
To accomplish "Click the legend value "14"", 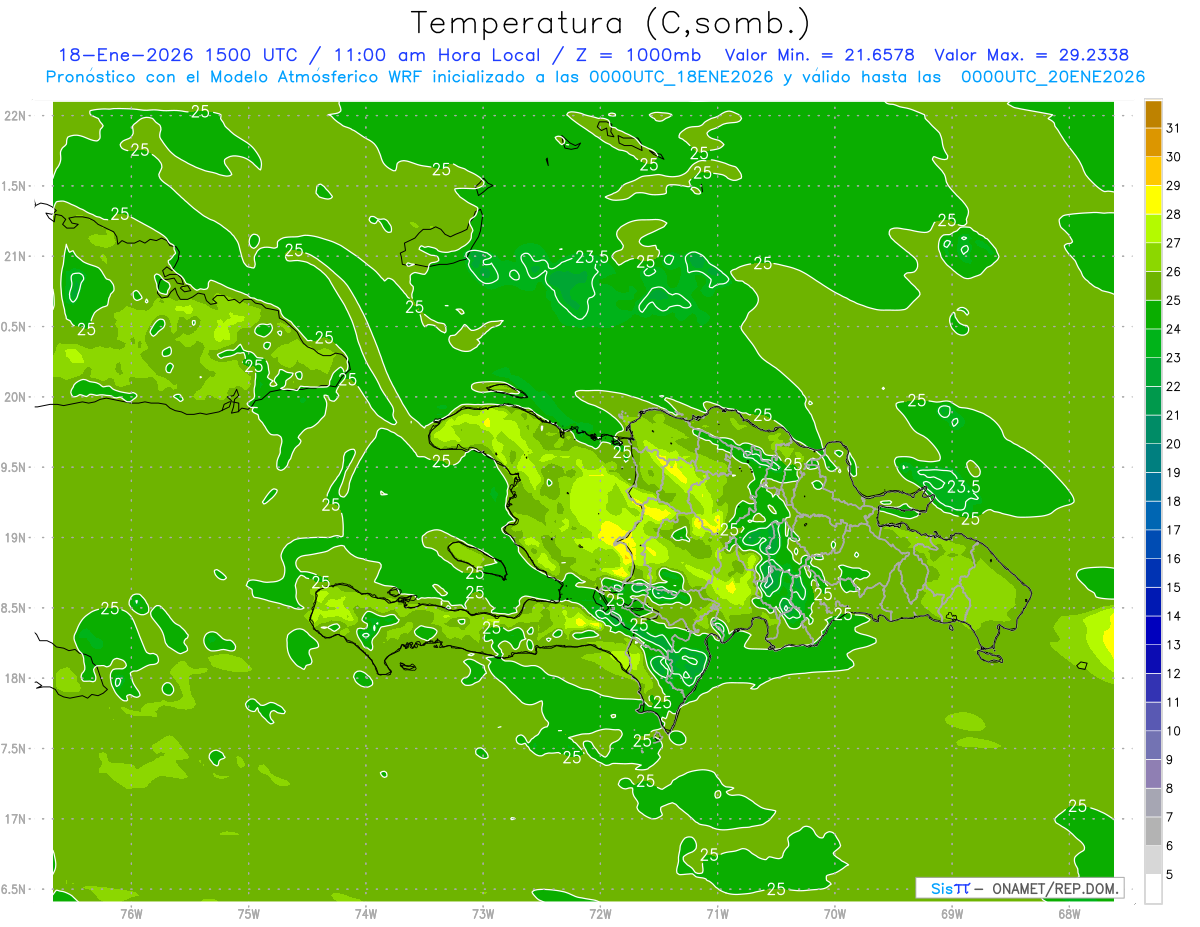I will tap(1173, 616).
